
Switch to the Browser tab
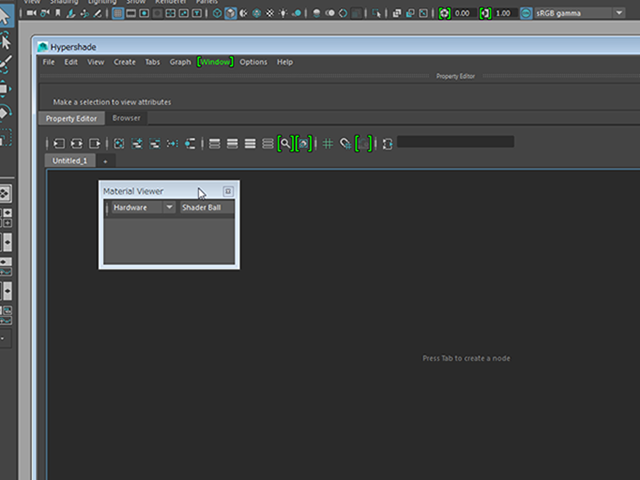pos(126,118)
